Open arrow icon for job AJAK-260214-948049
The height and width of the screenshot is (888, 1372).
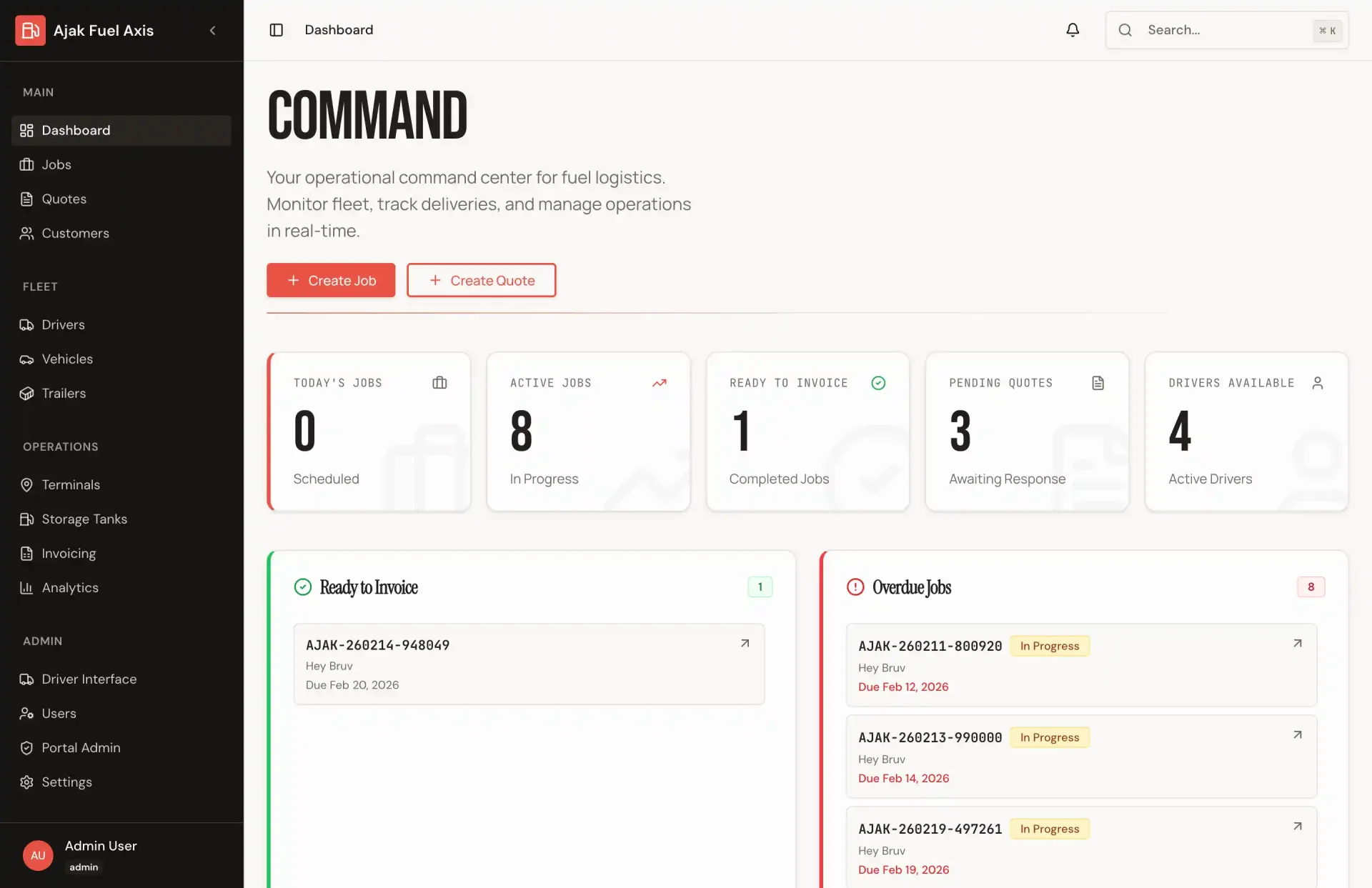tap(745, 644)
